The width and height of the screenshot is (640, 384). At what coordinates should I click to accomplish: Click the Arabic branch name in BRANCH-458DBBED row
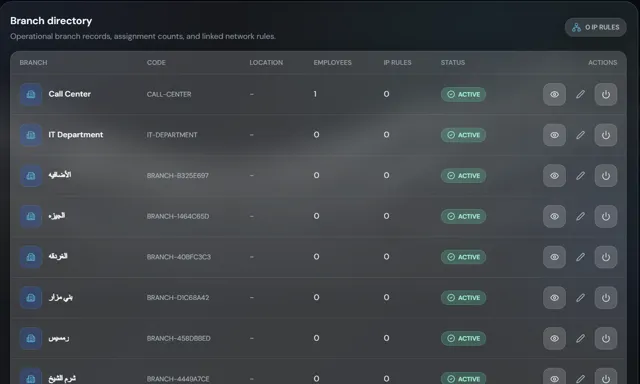point(59,338)
